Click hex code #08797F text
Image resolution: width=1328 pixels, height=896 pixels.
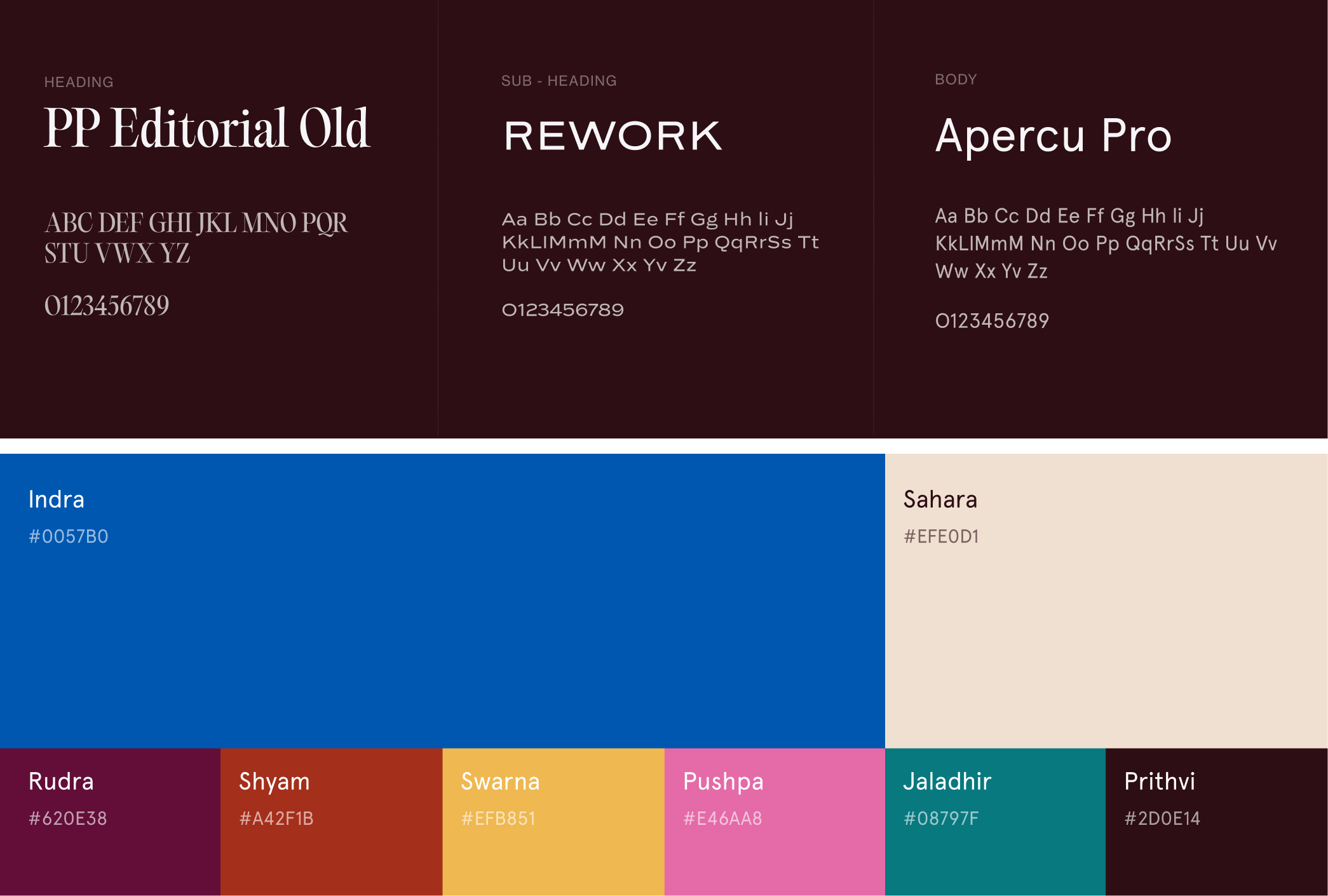click(x=941, y=818)
